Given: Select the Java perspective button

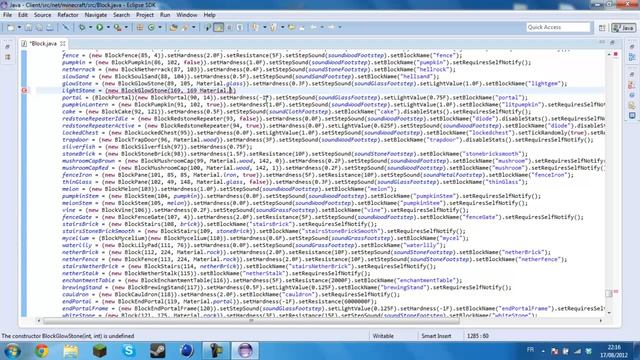Looking at the screenshot, I should tap(623, 28).
